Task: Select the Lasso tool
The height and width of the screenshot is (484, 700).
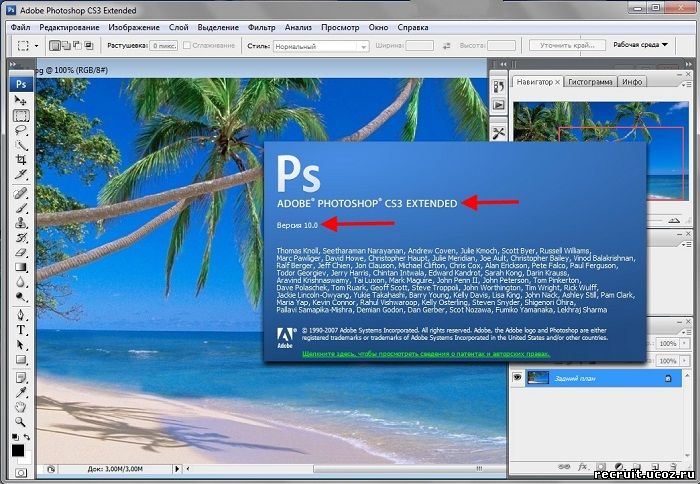Action: 21,130
